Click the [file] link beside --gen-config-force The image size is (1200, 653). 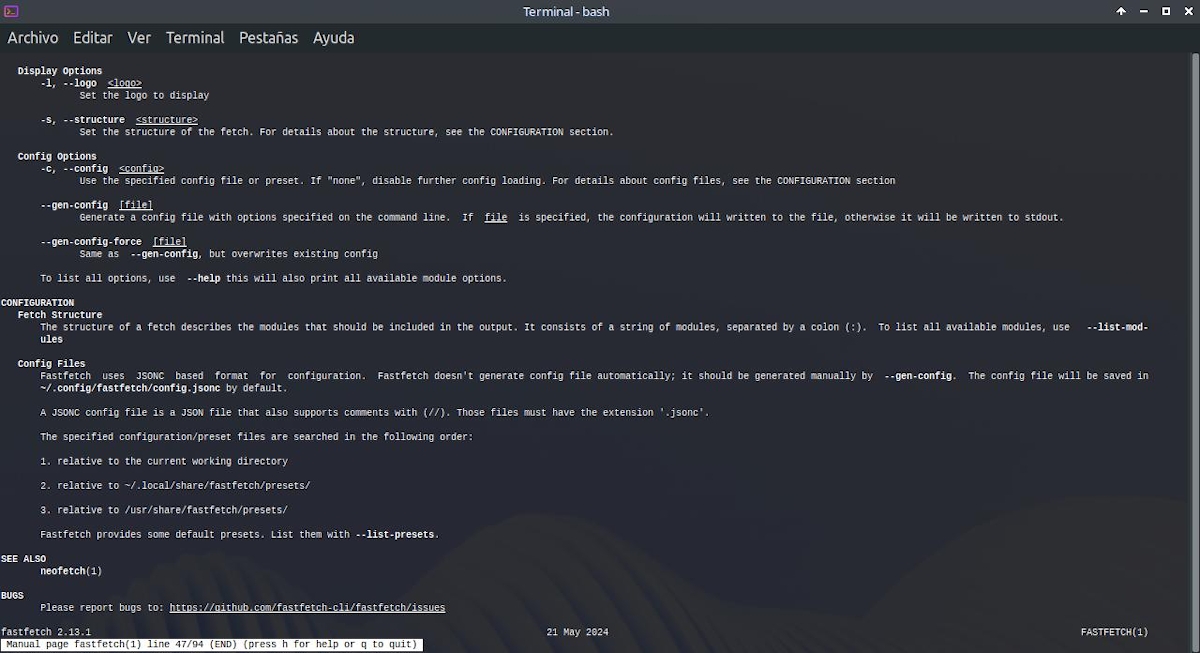[169, 241]
